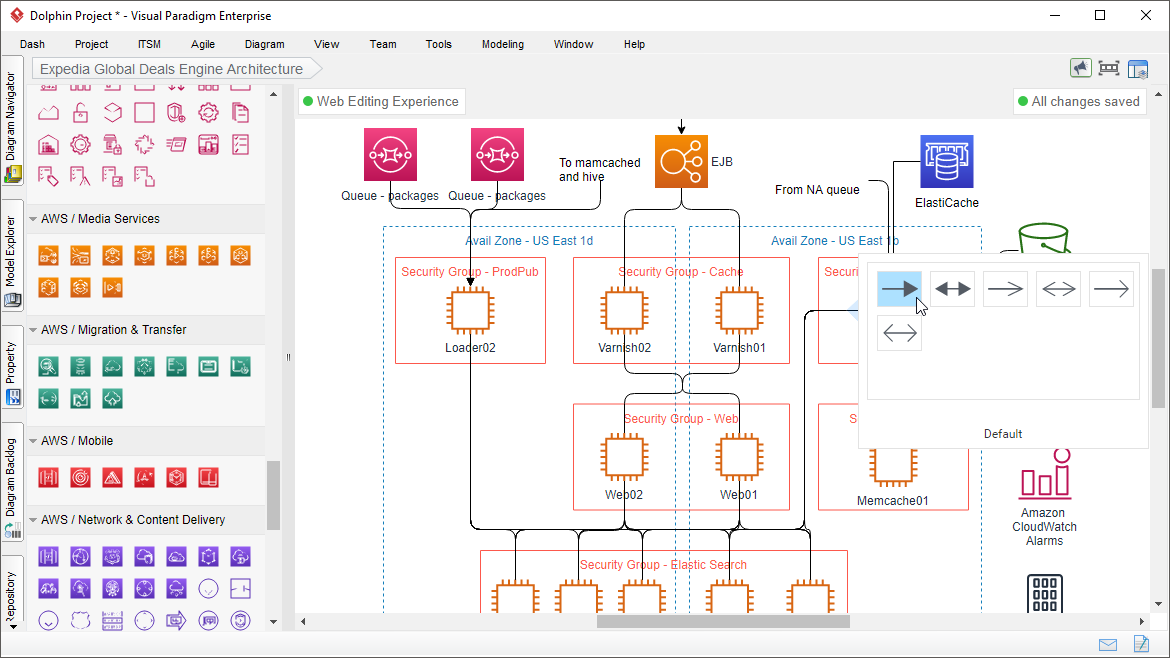Image resolution: width=1170 pixels, height=658 pixels.
Task: Open the Modeling menu
Action: (x=503, y=44)
